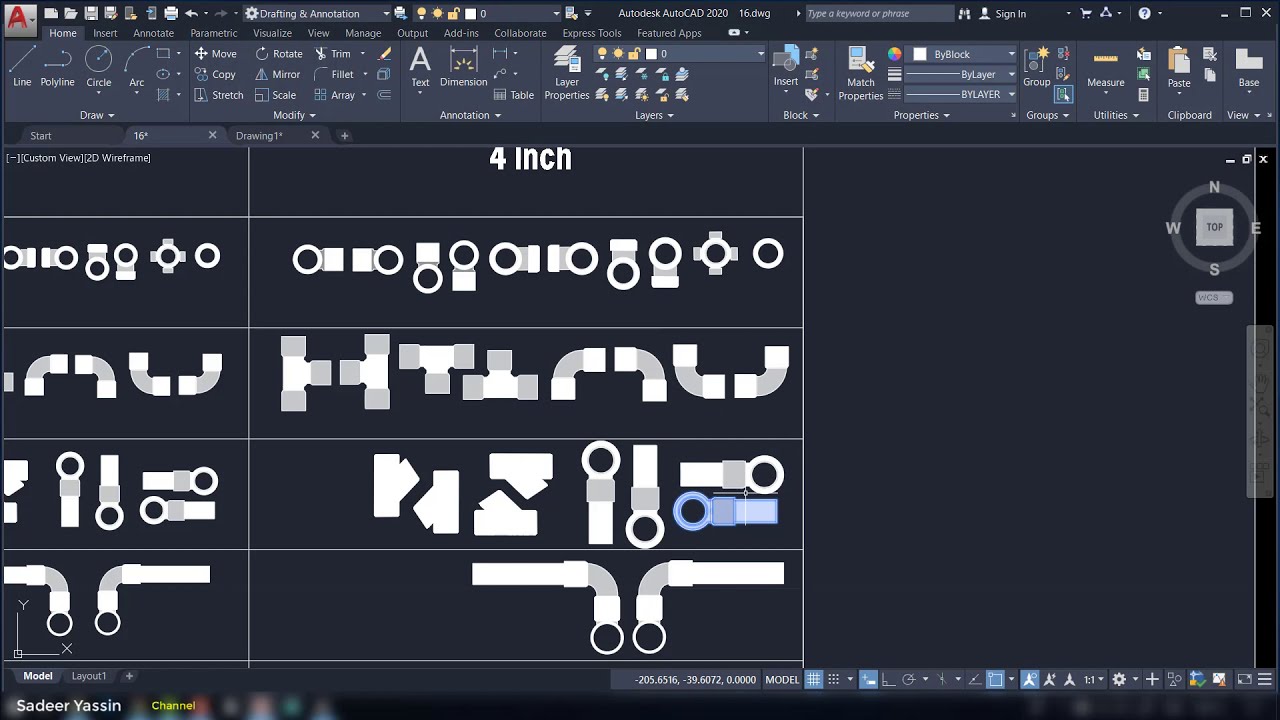Activate the Rotate command
1280x720 pixels.
tap(278, 54)
